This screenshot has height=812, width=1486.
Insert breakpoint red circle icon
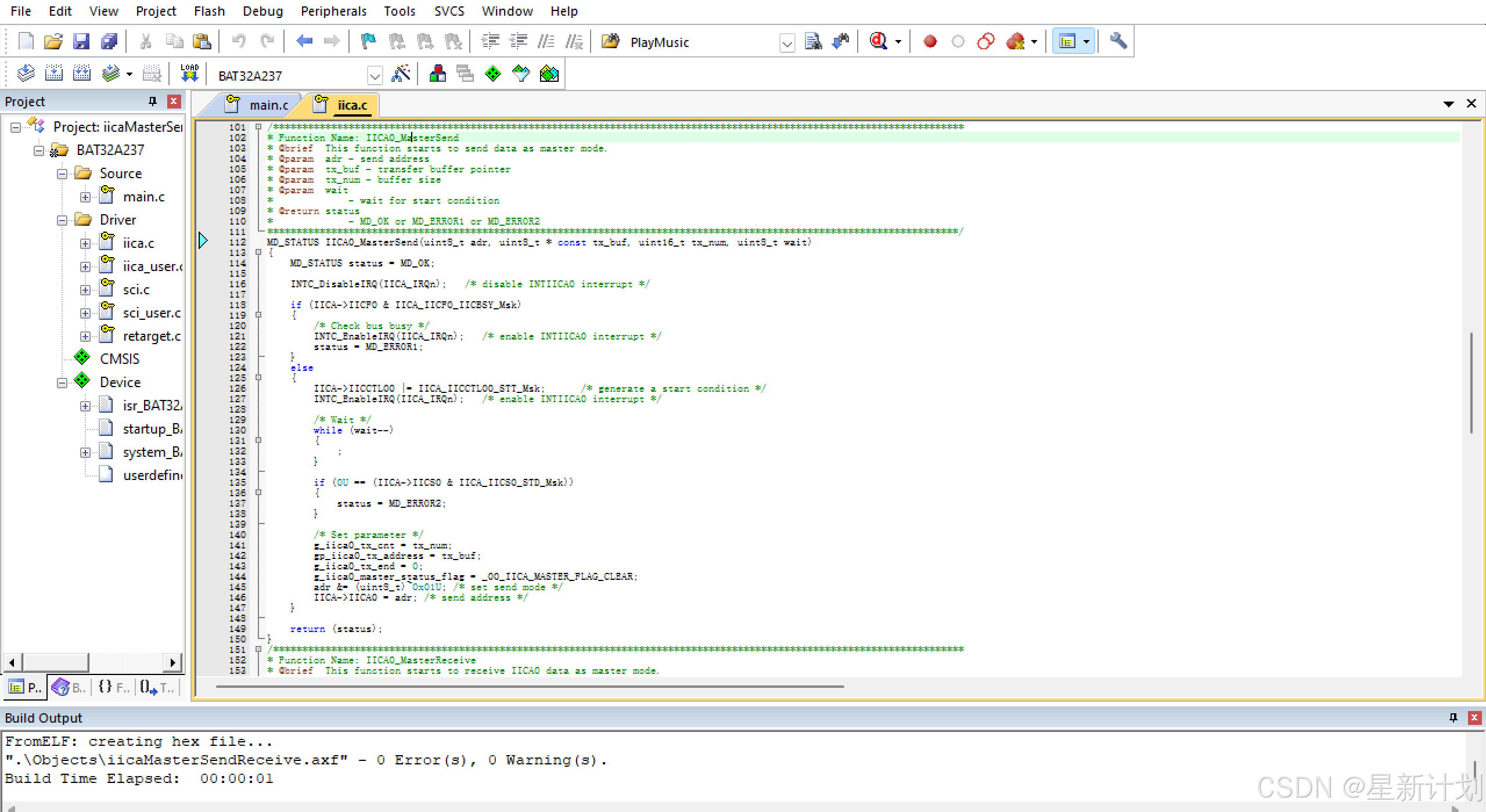[930, 42]
